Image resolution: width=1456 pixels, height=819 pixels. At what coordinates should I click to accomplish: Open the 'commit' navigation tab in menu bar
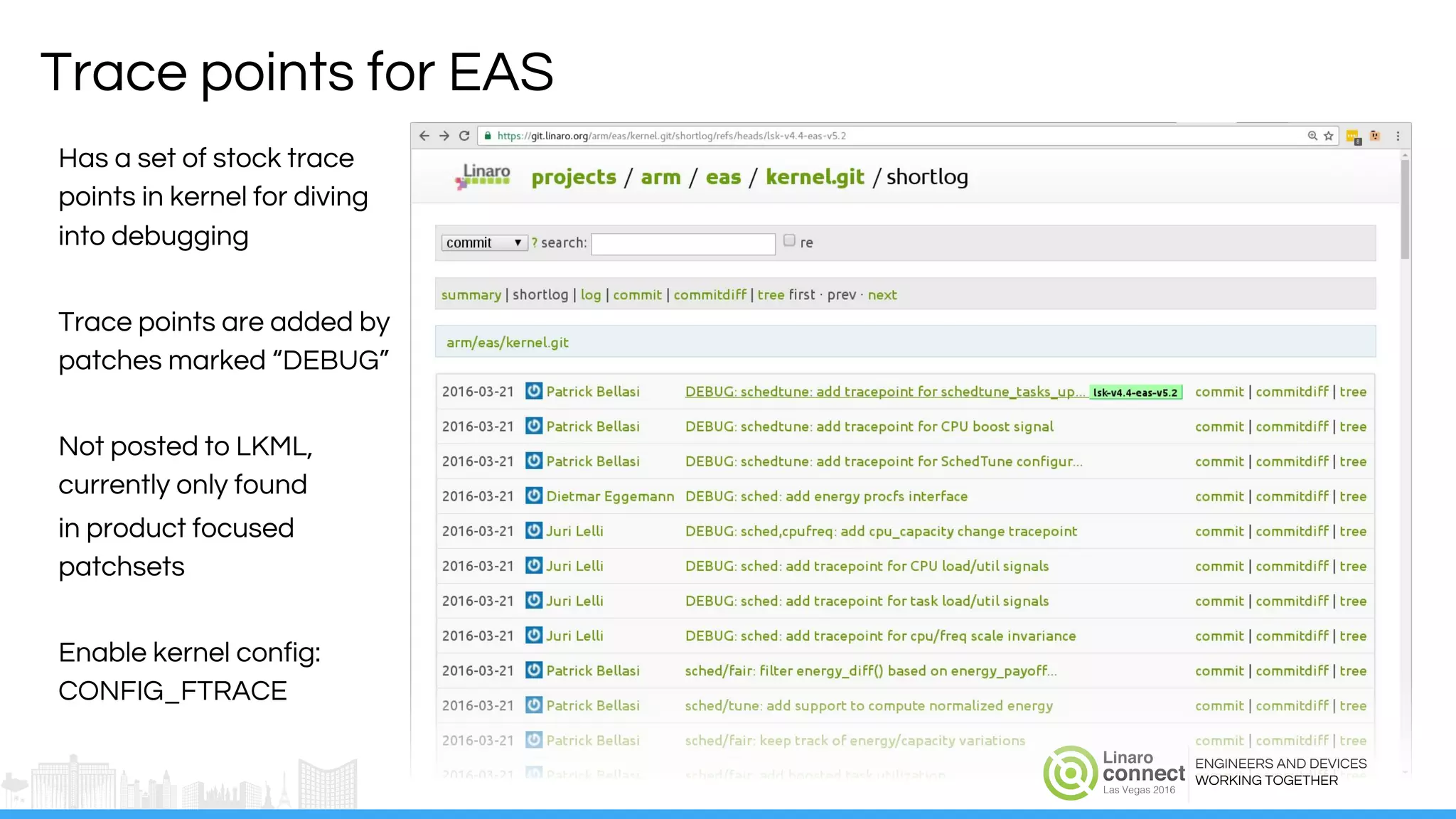637,295
